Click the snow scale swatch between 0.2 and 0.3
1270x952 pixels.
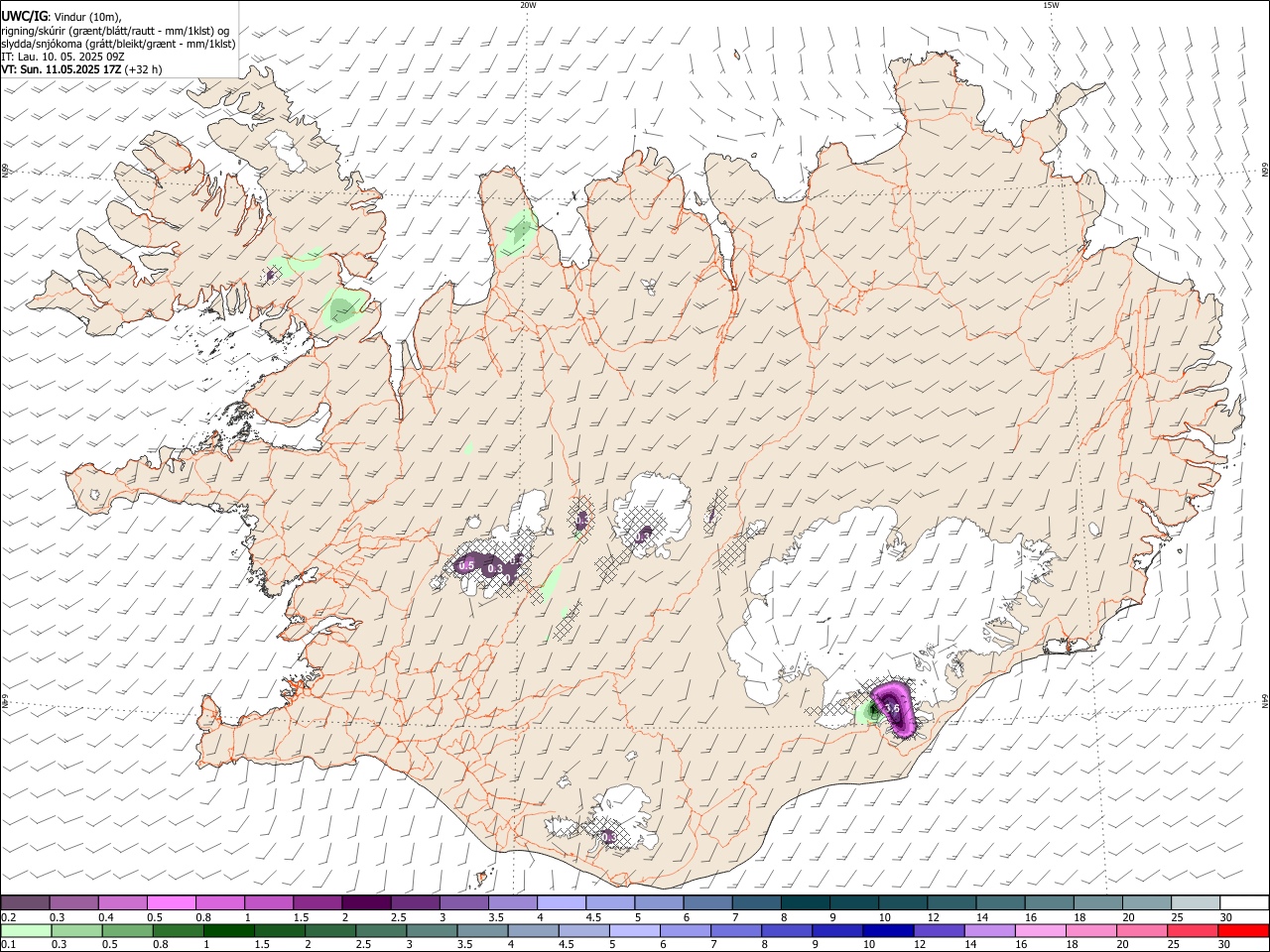(25, 902)
